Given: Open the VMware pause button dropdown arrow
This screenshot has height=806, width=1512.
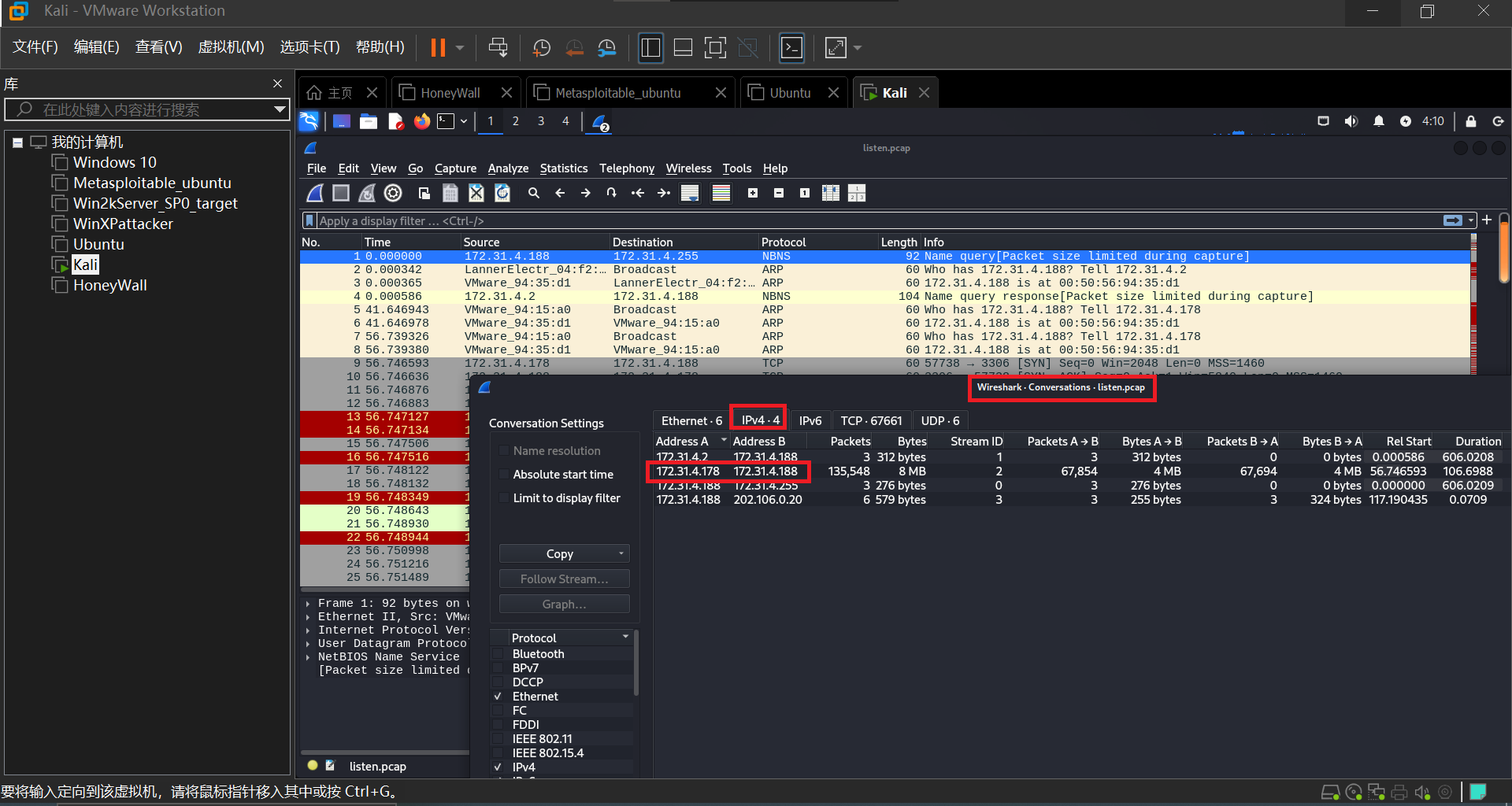Looking at the screenshot, I should tap(460, 48).
